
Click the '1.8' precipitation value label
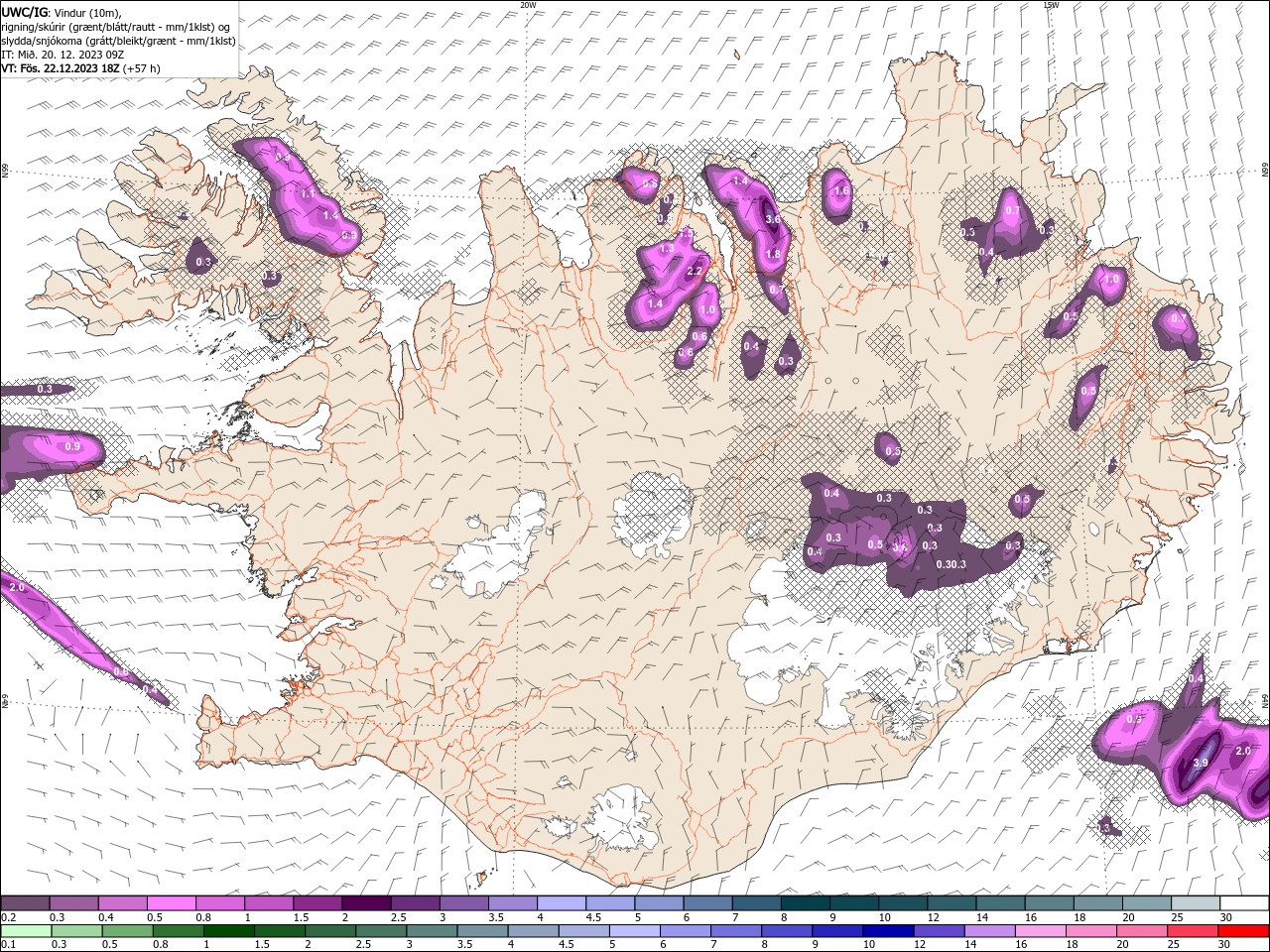point(774,254)
